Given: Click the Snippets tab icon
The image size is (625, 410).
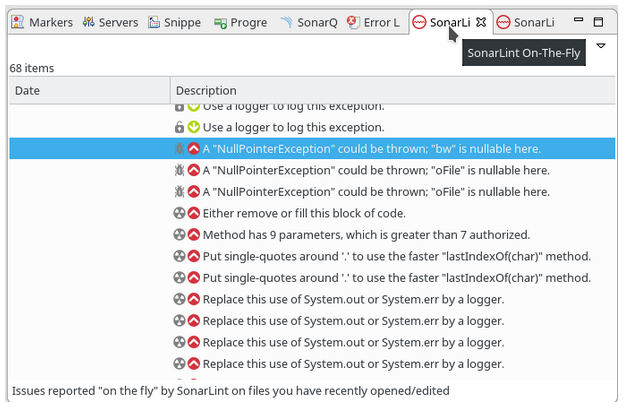Looking at the screenshot, I should click(154, 22).
